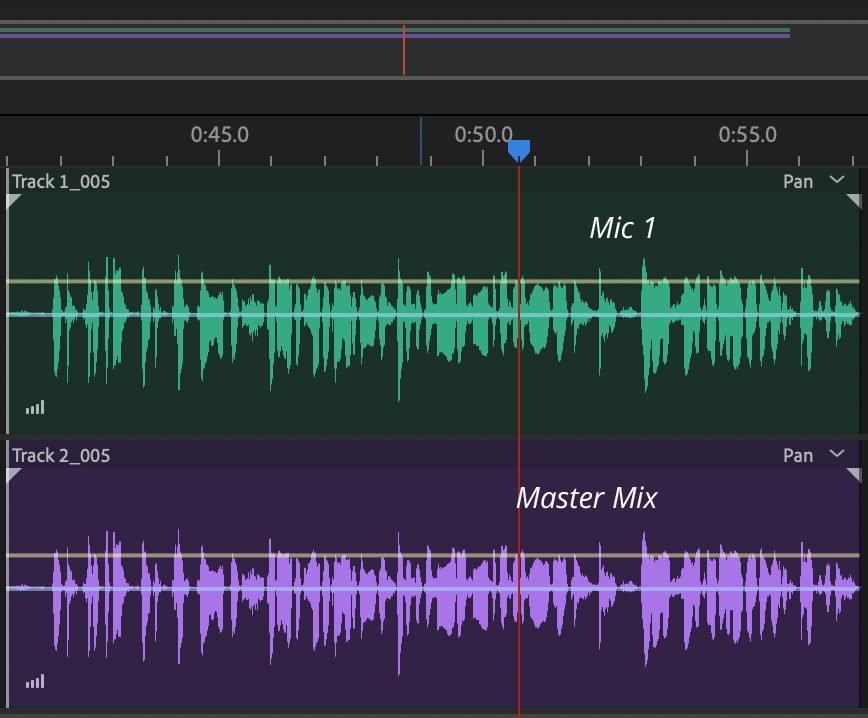Click the fade-in handle on Track 1_005
868x718 pixels.
(x=13, y=200)
